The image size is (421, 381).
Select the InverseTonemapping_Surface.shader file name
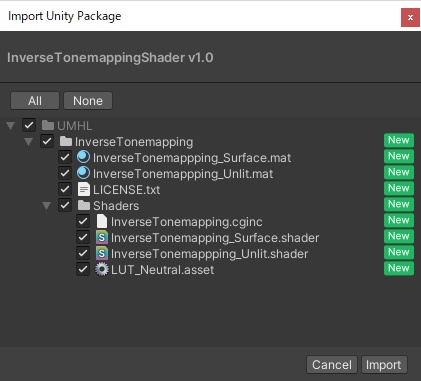point(215,238)
